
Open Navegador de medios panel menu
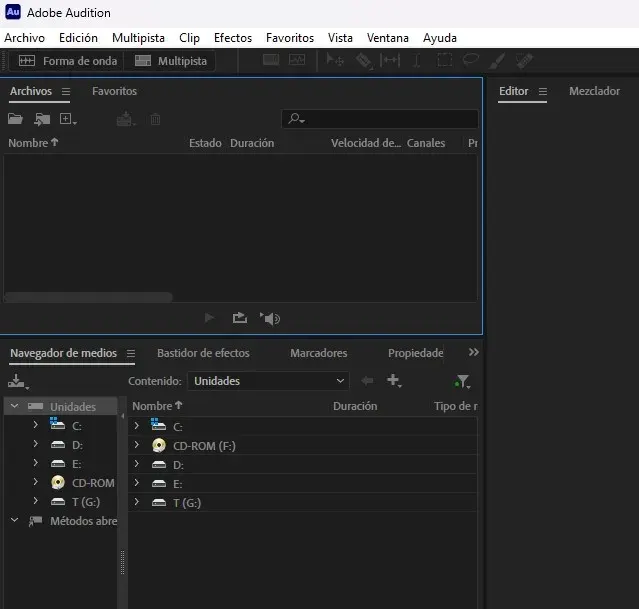[130, 353]
